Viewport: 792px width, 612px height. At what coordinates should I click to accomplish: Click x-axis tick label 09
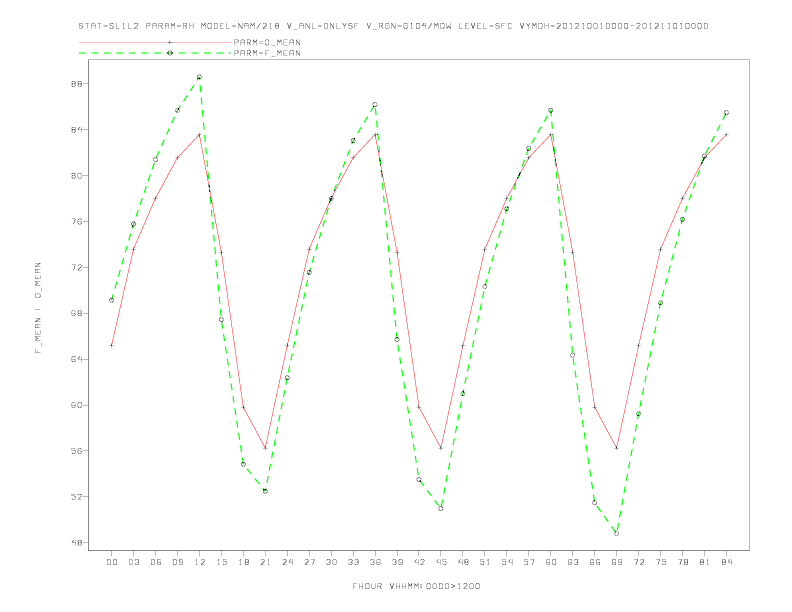[177, 562]
